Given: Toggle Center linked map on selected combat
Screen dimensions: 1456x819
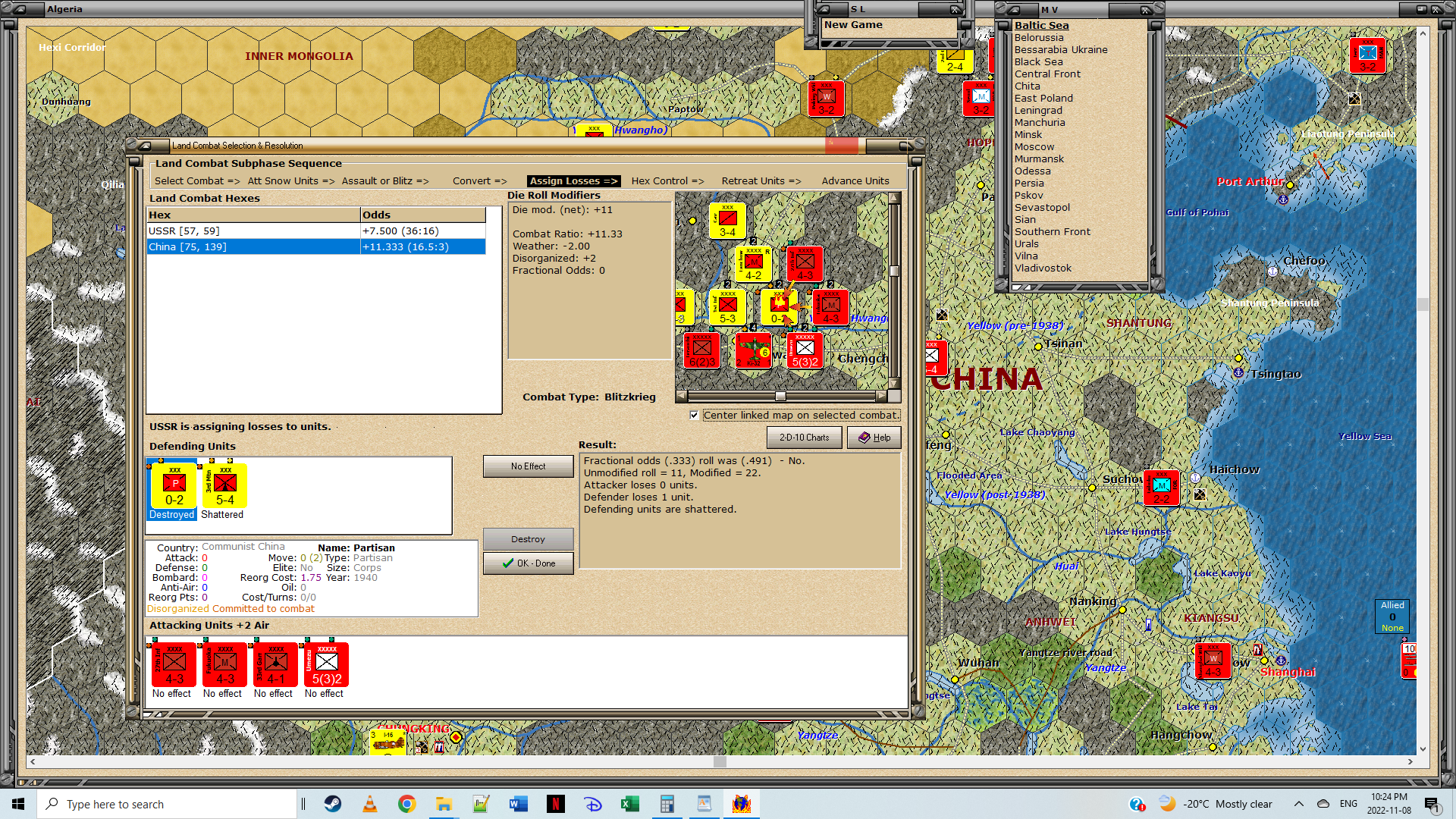Looking at the screenshot, I should point(694,415).
